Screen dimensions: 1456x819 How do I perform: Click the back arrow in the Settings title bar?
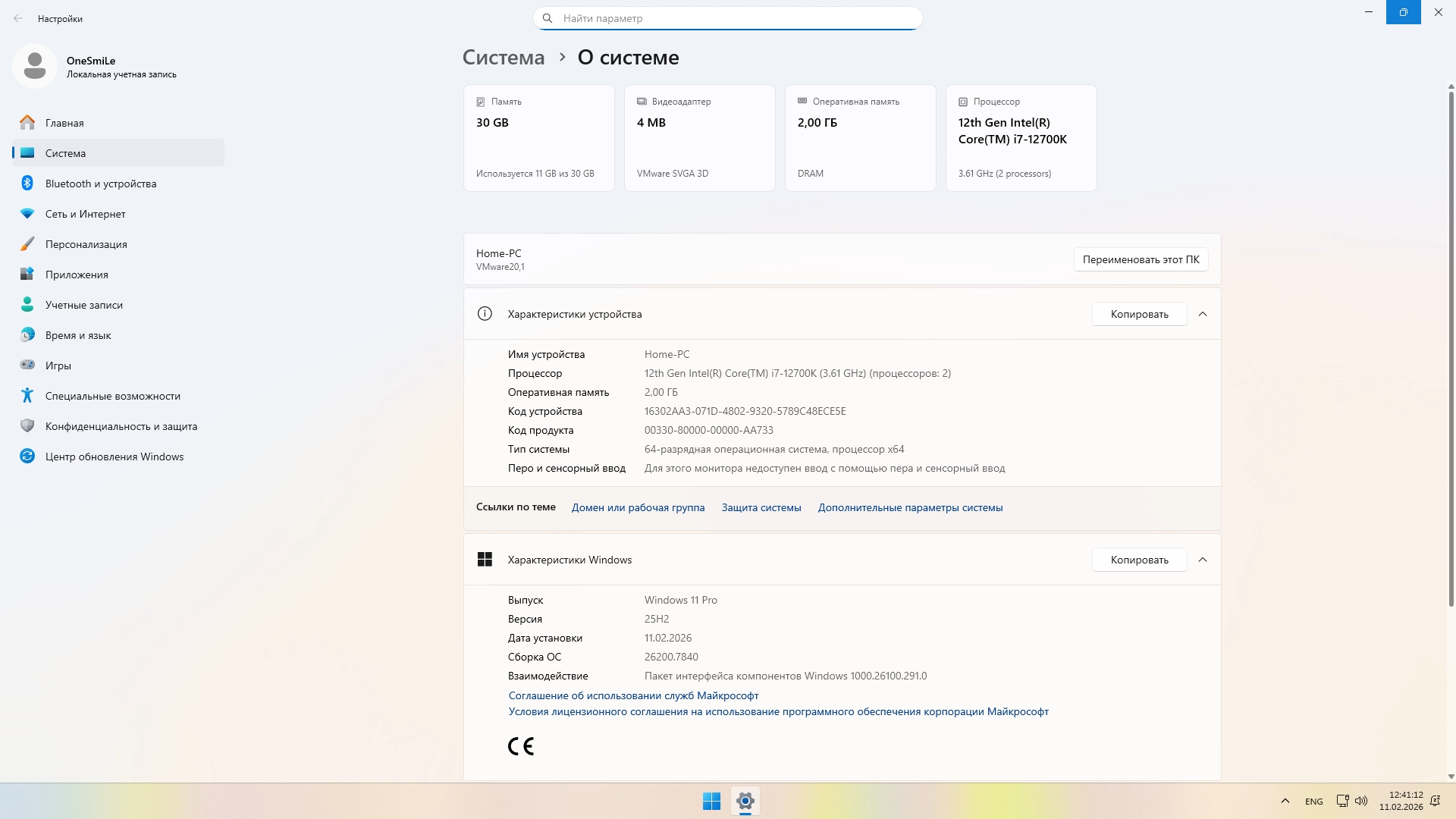[x=18, y=18]
